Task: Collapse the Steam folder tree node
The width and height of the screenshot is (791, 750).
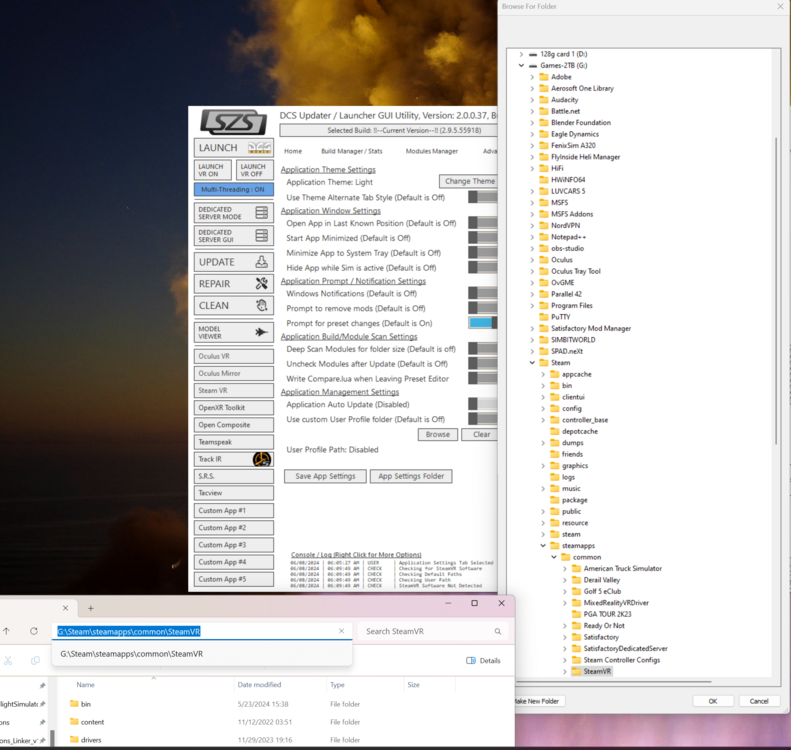Action: click(x=532, y=363)
